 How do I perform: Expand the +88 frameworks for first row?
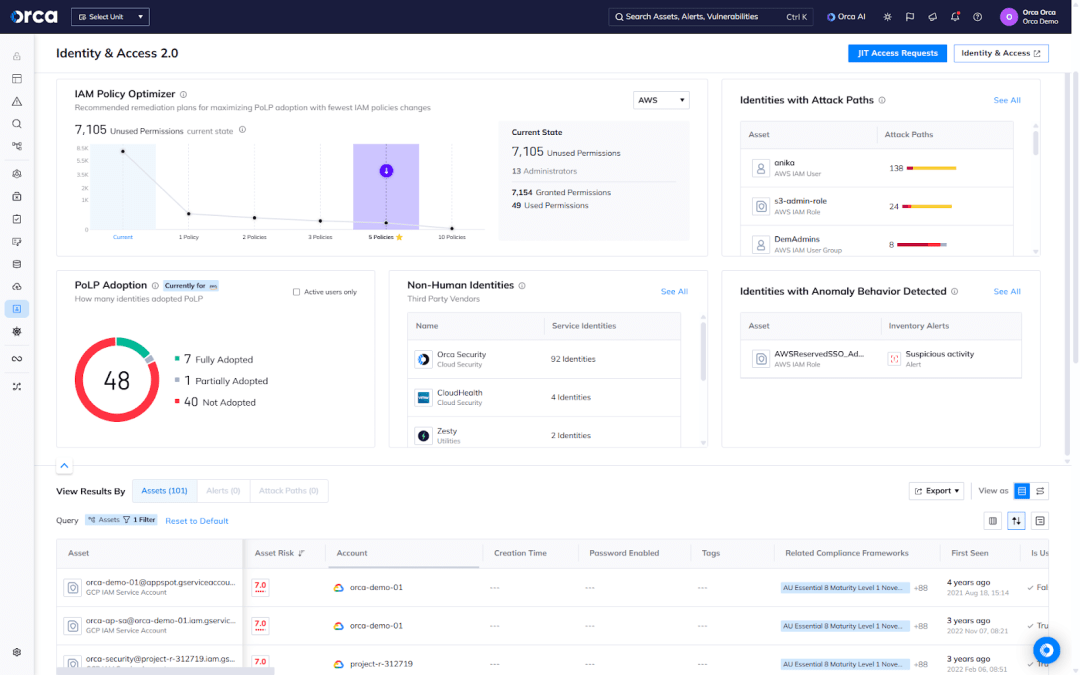920,588
